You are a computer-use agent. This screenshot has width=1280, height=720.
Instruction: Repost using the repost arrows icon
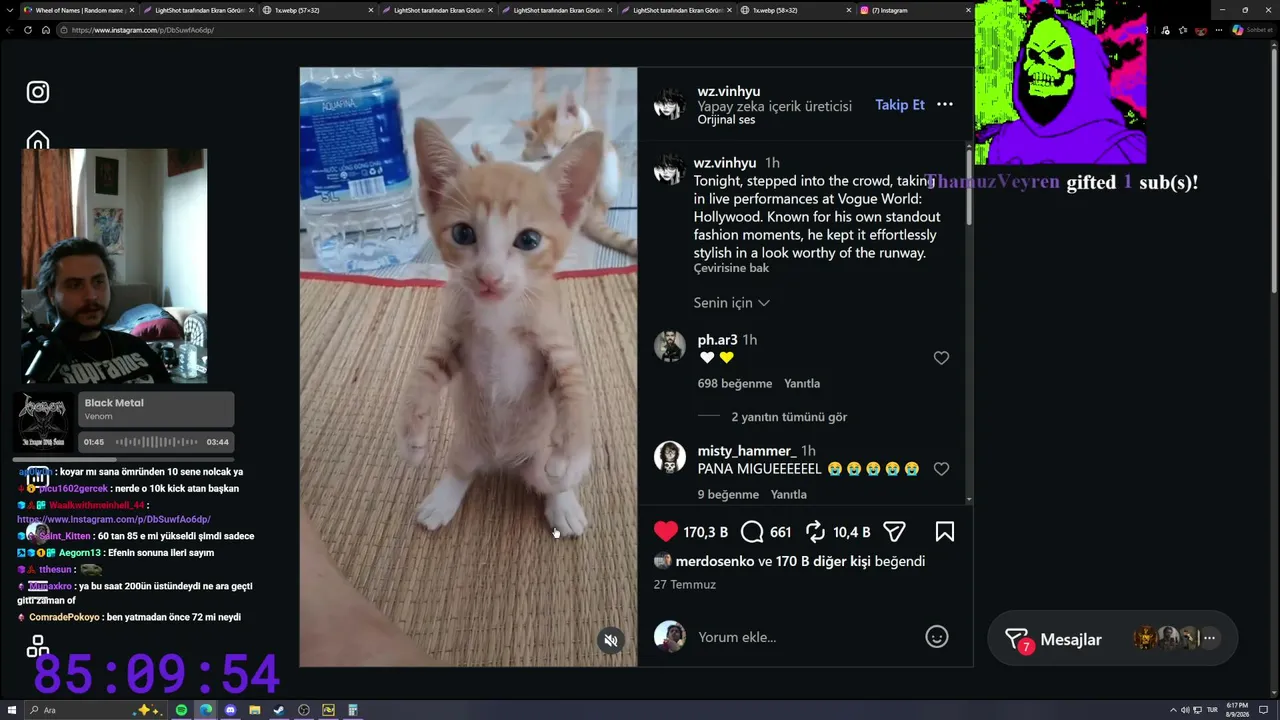(x=815, y=532)
